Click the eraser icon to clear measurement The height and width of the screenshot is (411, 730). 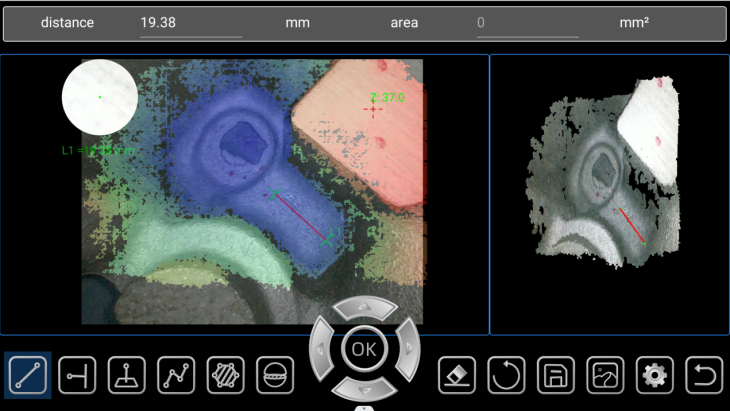[x=457, y=376]
